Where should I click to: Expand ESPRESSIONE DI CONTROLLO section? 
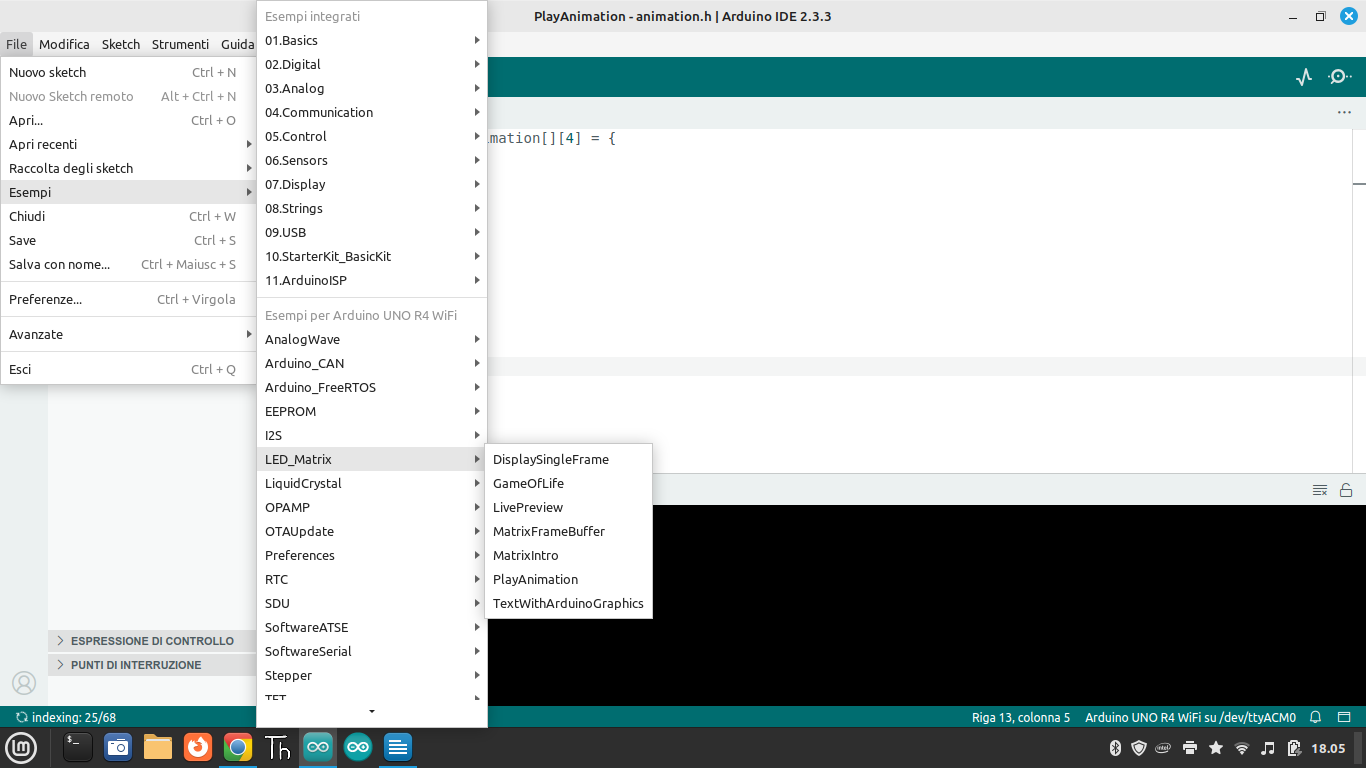click(x=152, y=641)
